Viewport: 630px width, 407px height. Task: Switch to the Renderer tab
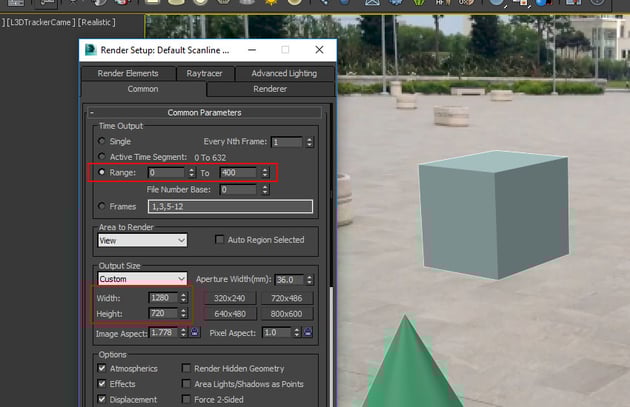(270, 89)
